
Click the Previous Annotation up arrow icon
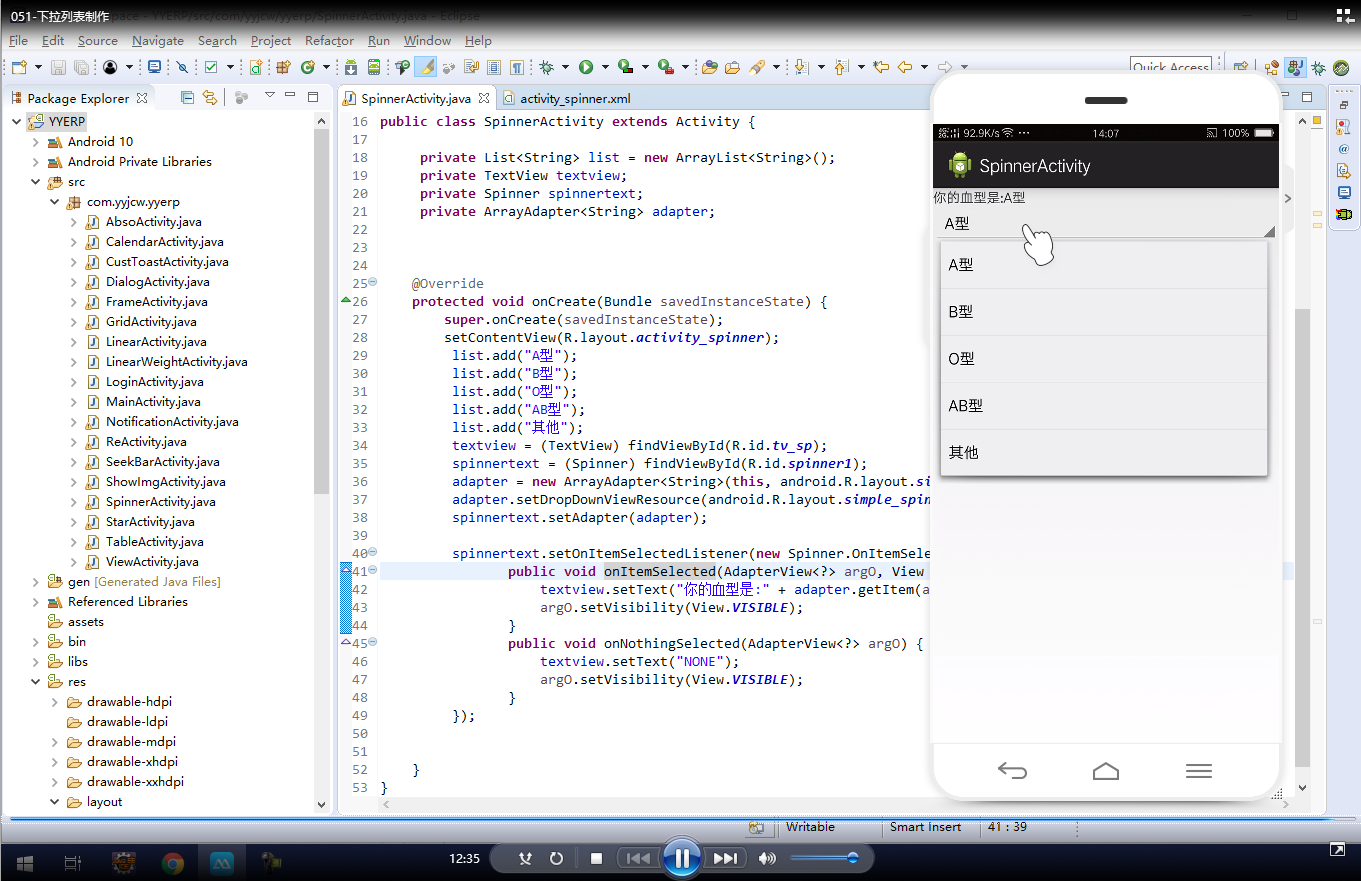pyautogui.click(x=840, y=67)
